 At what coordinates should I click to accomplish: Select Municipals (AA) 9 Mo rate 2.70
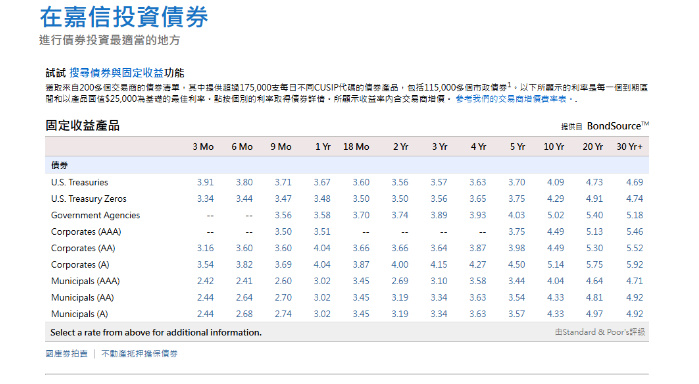tap(283, 297)
